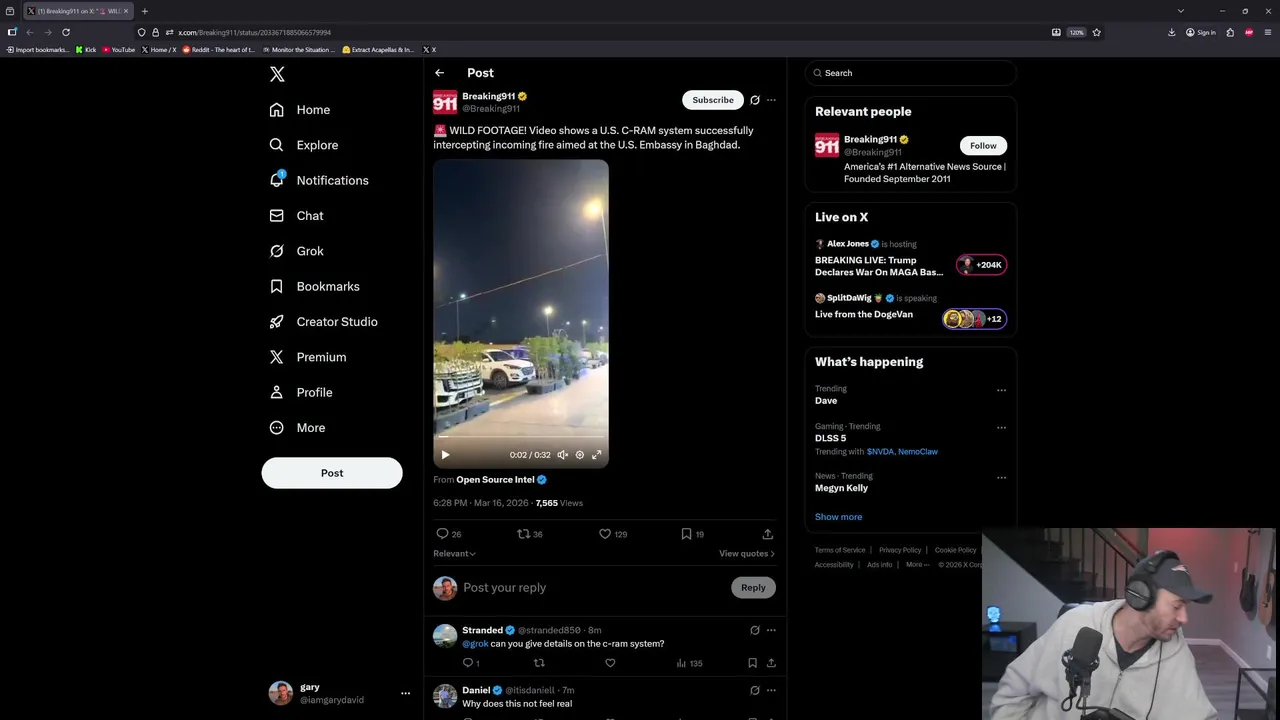Viewport: 1280px width, 720px height.
Task: Open options for the Megyn Kelly trend
Action: click(x=1001, y=477)
